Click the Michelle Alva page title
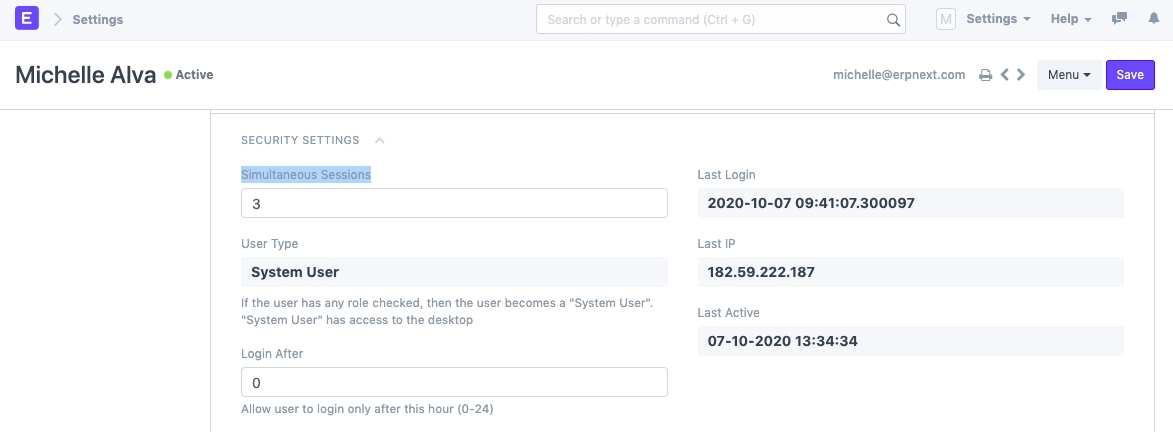Viewport: 1173px width, 432px height. (x=86, y=75)
